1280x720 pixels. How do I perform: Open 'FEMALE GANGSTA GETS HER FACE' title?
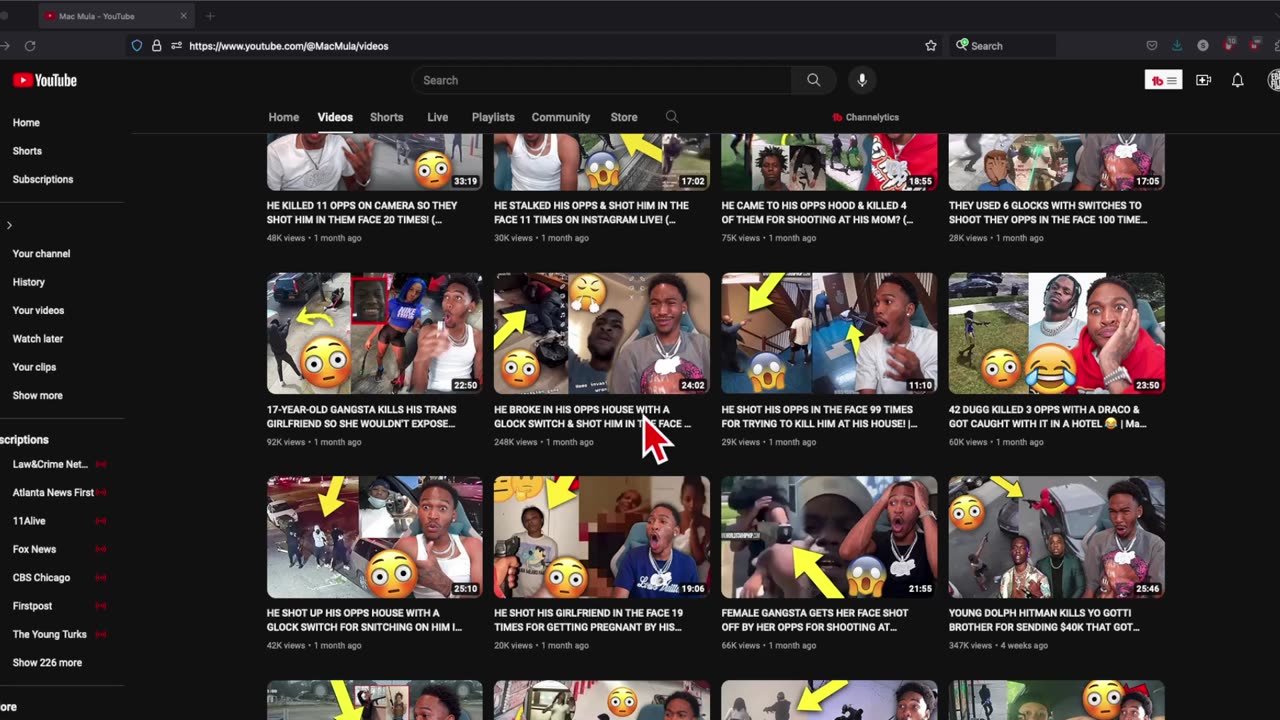click(x=815, y=620)
